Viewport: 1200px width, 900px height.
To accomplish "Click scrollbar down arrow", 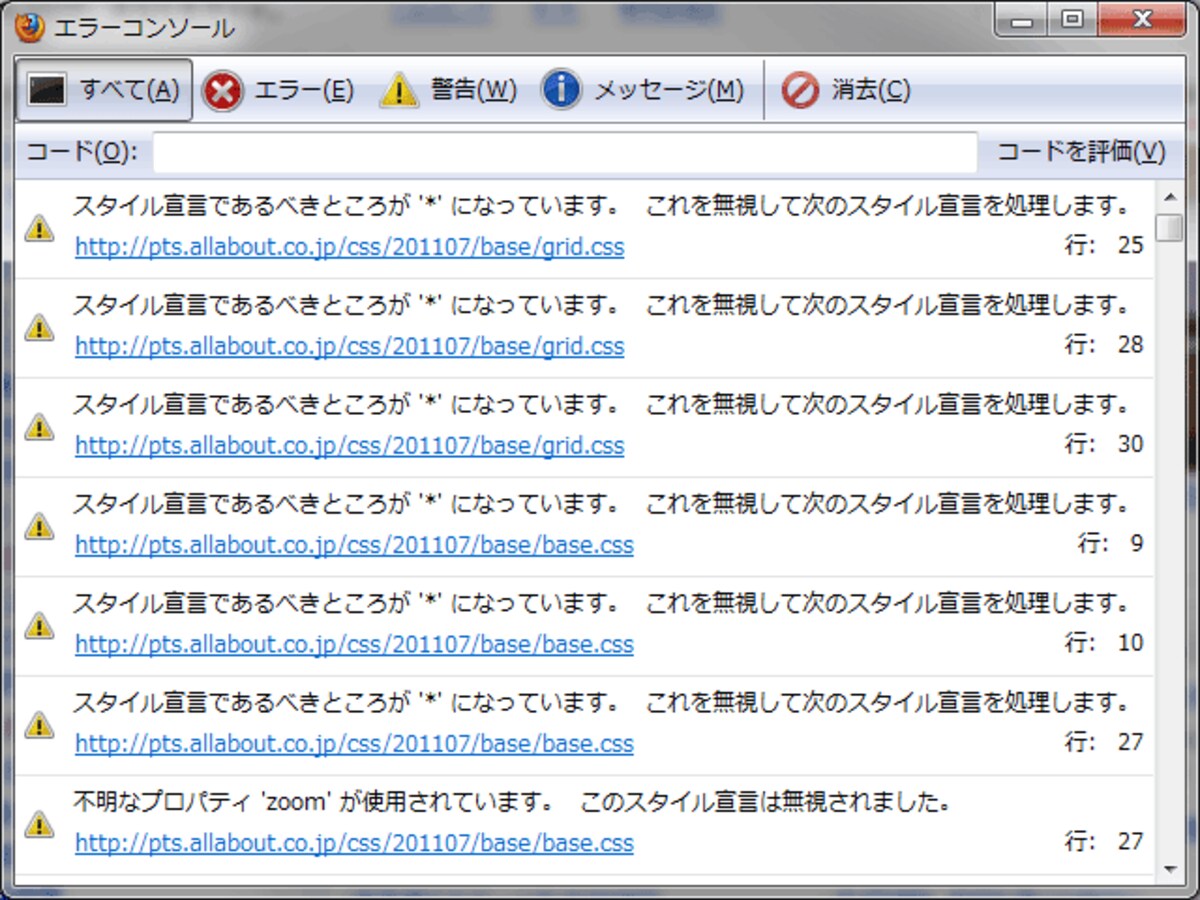I will point(1168,868).
